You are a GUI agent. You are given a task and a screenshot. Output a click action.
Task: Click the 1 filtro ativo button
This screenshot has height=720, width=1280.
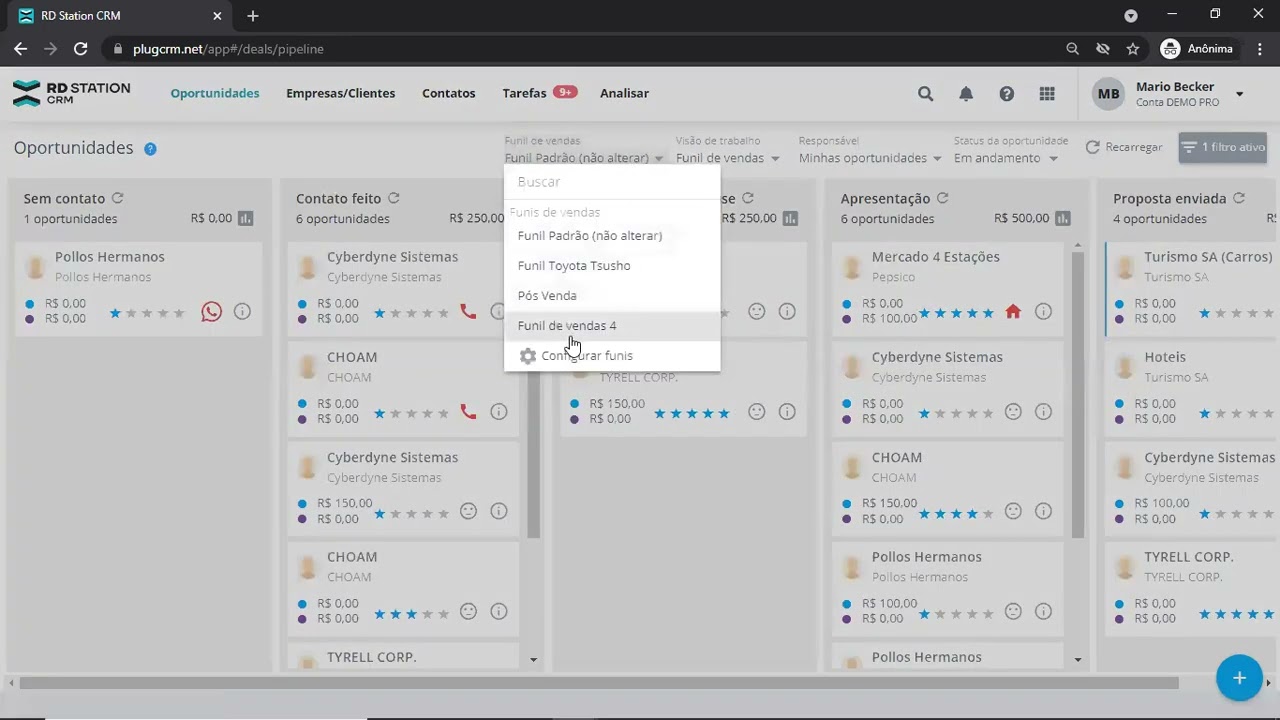1222,147
